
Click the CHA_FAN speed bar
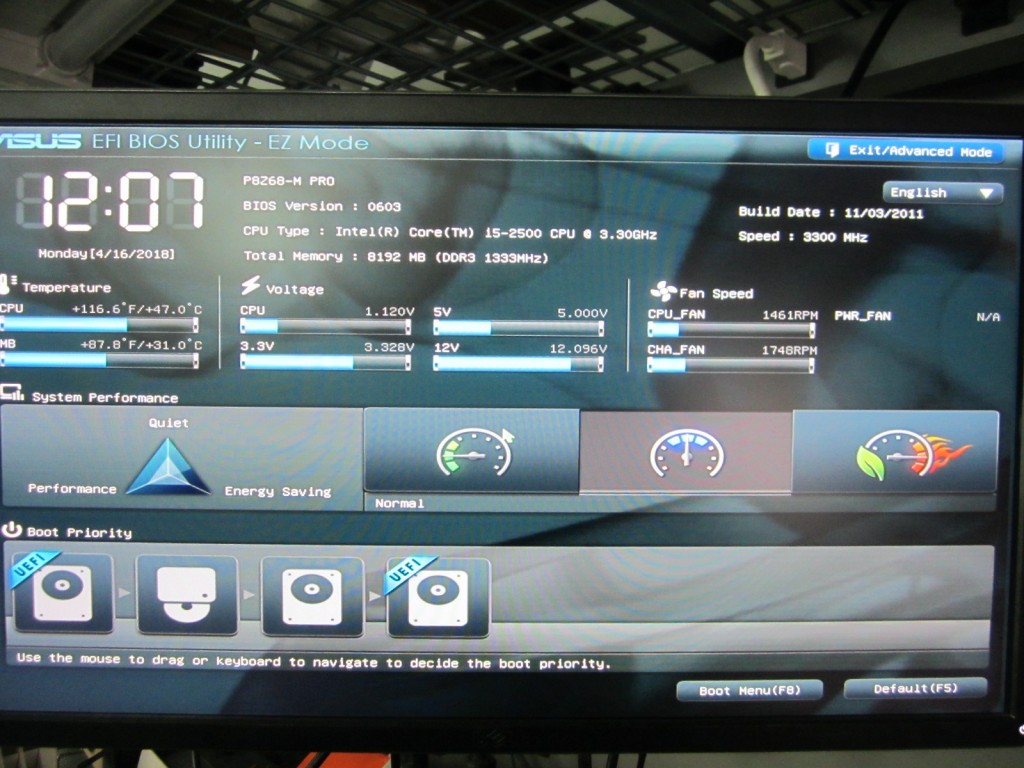click(731, 366)
